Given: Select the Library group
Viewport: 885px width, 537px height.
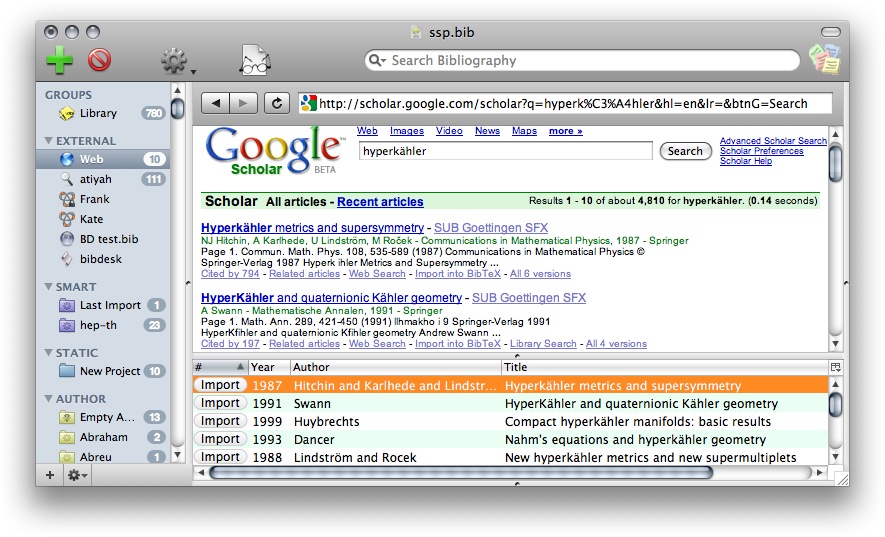Looking at the screenshot, I should (x=103, y=113).
